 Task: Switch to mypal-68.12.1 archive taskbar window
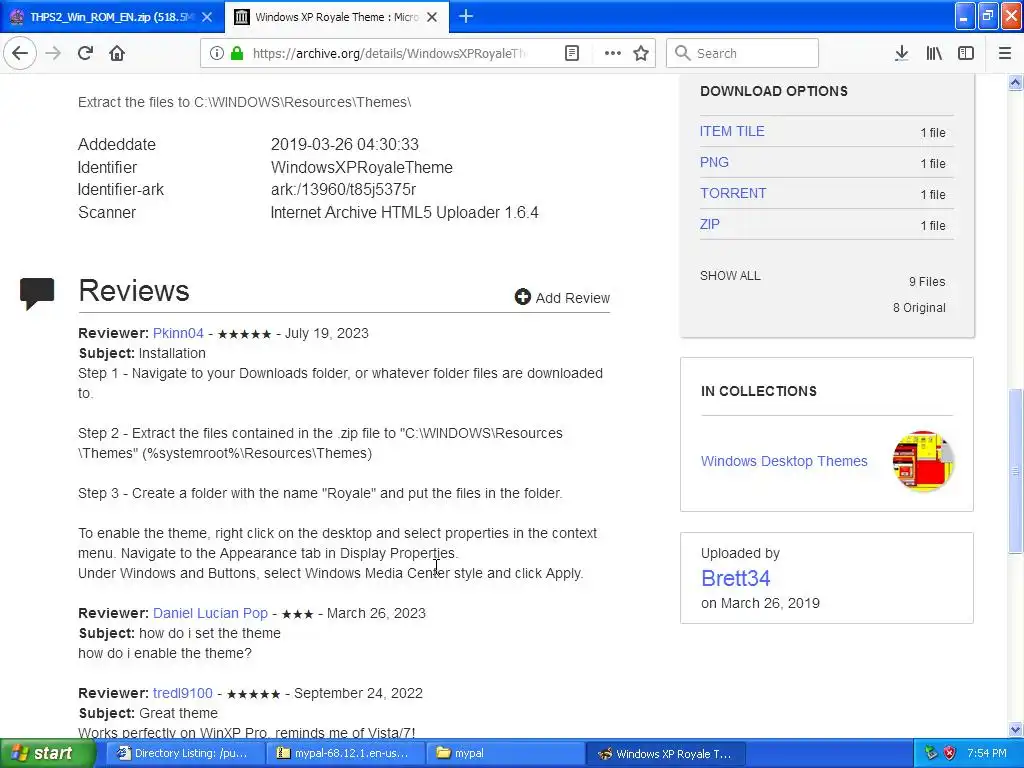344,753
